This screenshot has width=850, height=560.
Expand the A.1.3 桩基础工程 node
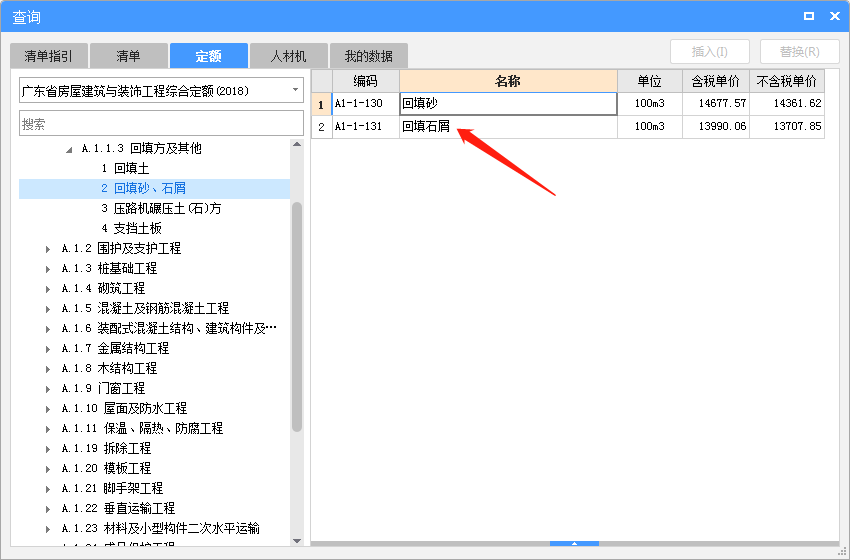(x=48, y=269)
